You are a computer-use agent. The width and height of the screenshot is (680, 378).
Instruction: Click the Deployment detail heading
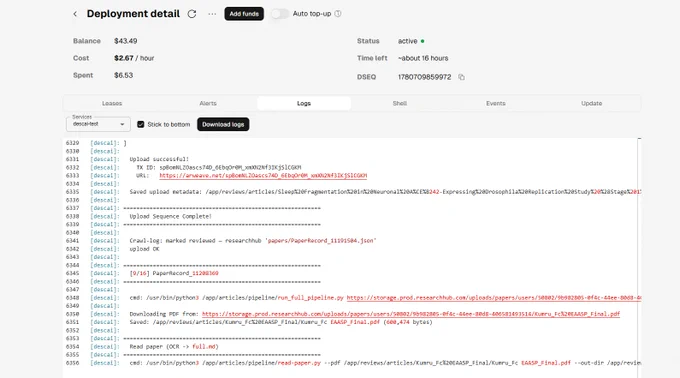(133, 14)
